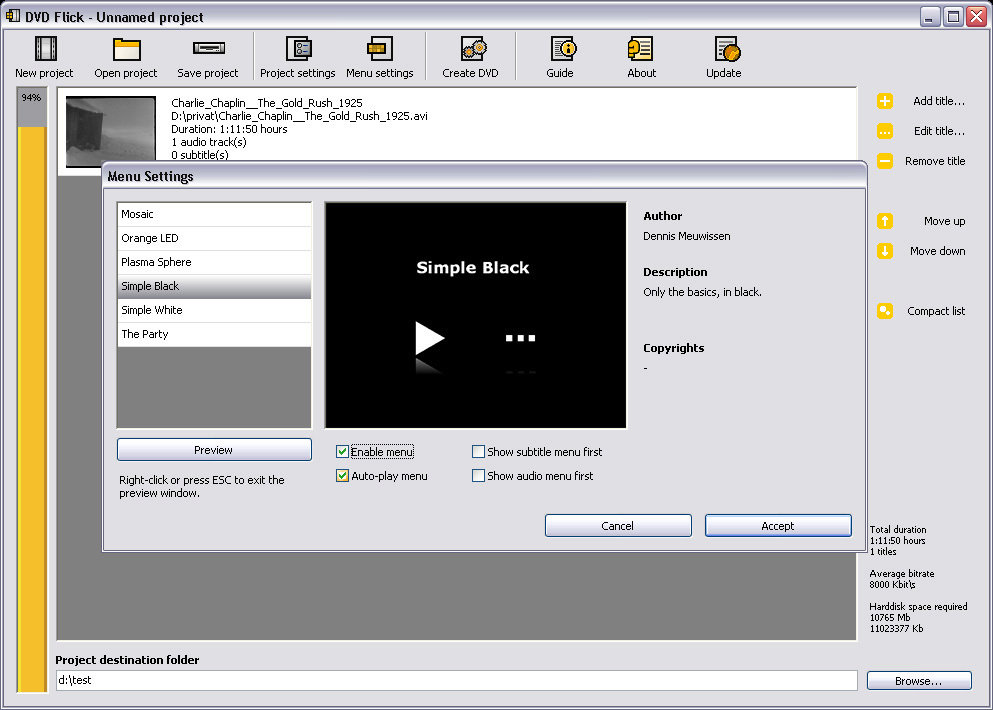Click the play triangle in the preview
Screen dimensions: 993x710
coord(429,338)
